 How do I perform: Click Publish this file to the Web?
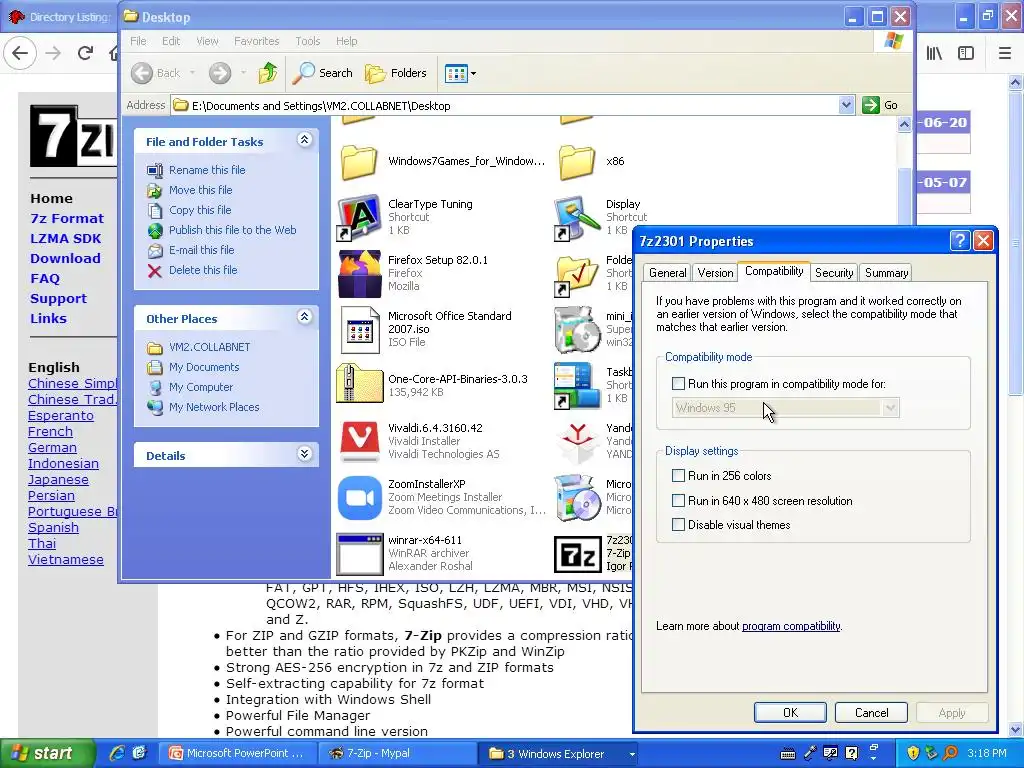pyautogui.click(x=232, y=230)
